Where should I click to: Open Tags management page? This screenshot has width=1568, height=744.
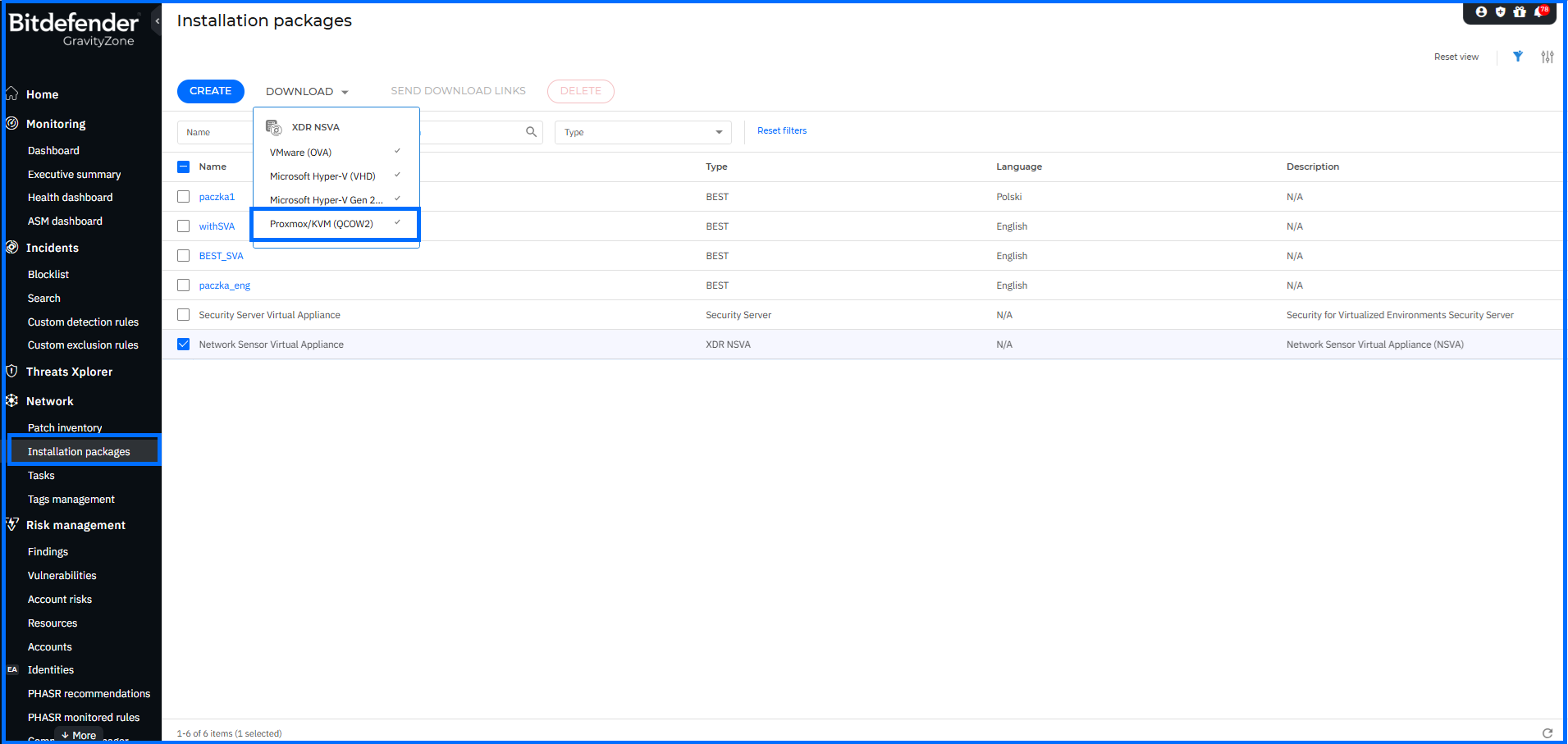(x=71, y=500)
